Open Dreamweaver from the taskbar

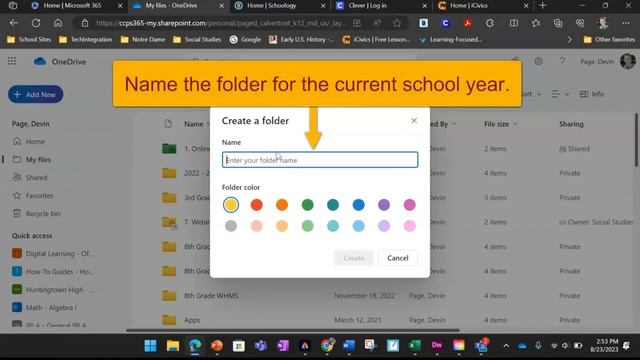(437, 346)
